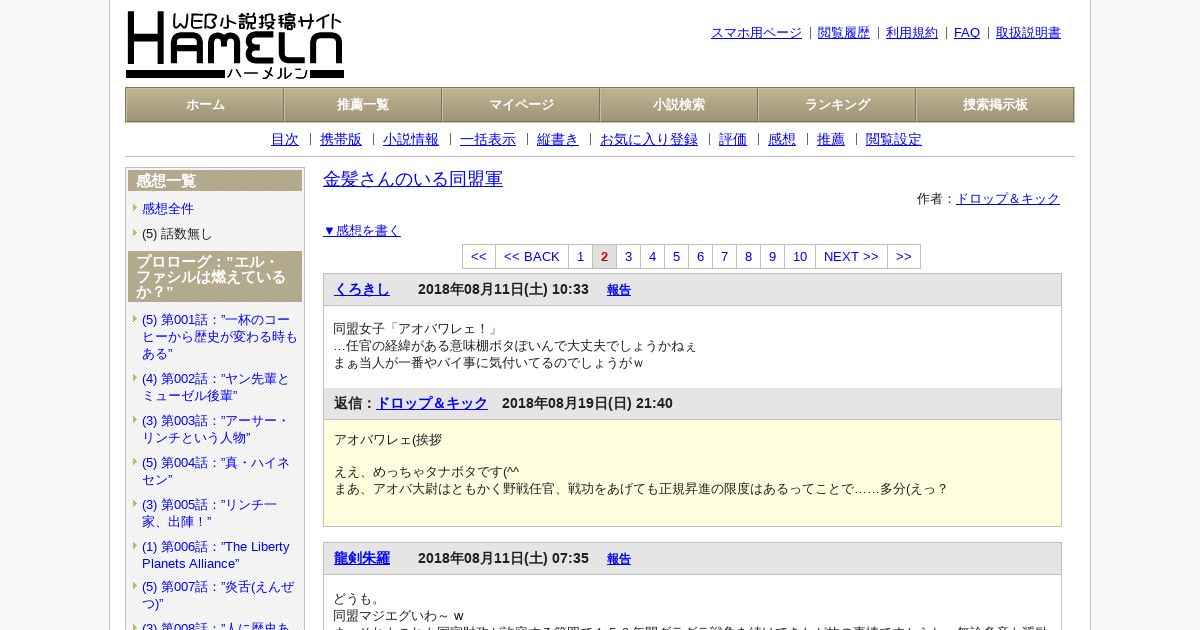This screenshot has width=1200, height=630.
Task: Open 感想 sub-menu link
Action: pyautogui.click(x=782, y=139)
